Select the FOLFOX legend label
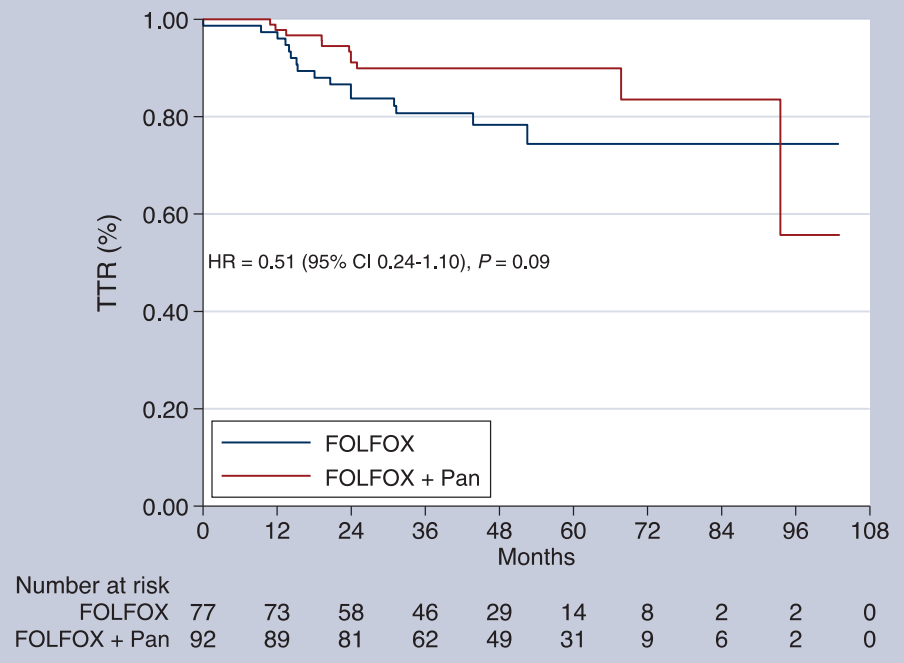The width and height of the screenshot is (904, 663). pos(370,444)
